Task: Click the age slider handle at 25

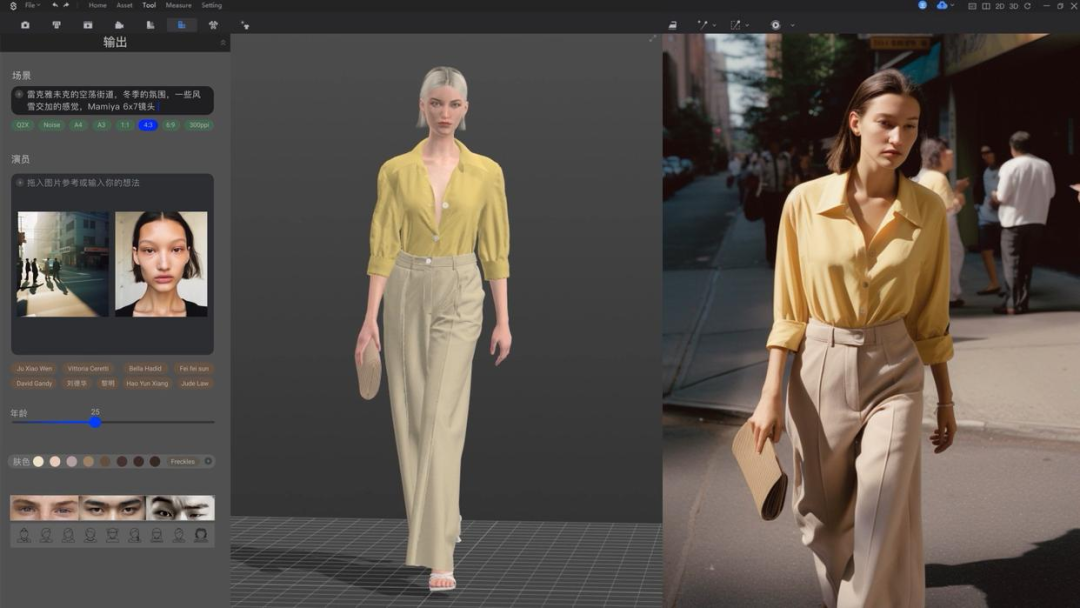Action: point(95,422)
